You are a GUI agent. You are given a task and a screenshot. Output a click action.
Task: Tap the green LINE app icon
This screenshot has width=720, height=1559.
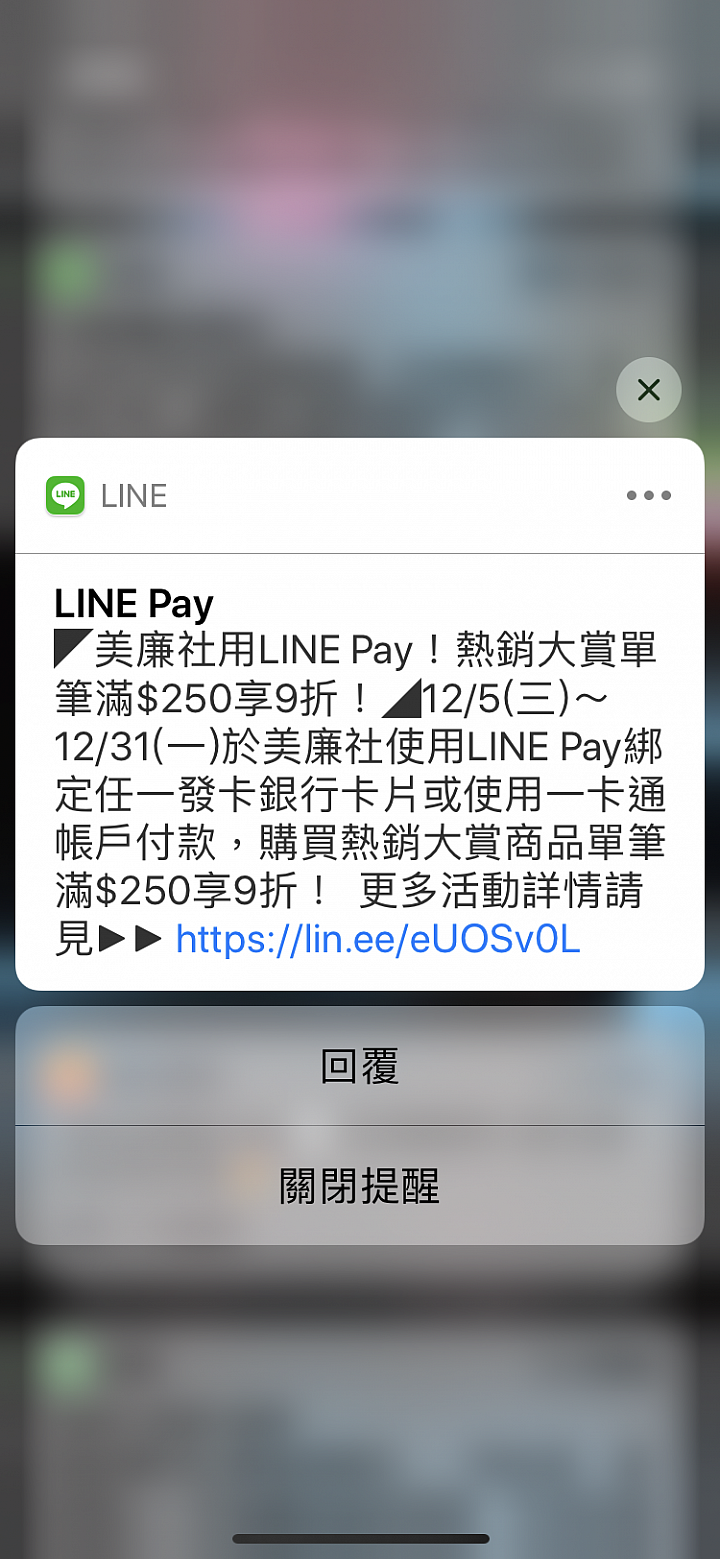tap(66, 495)
